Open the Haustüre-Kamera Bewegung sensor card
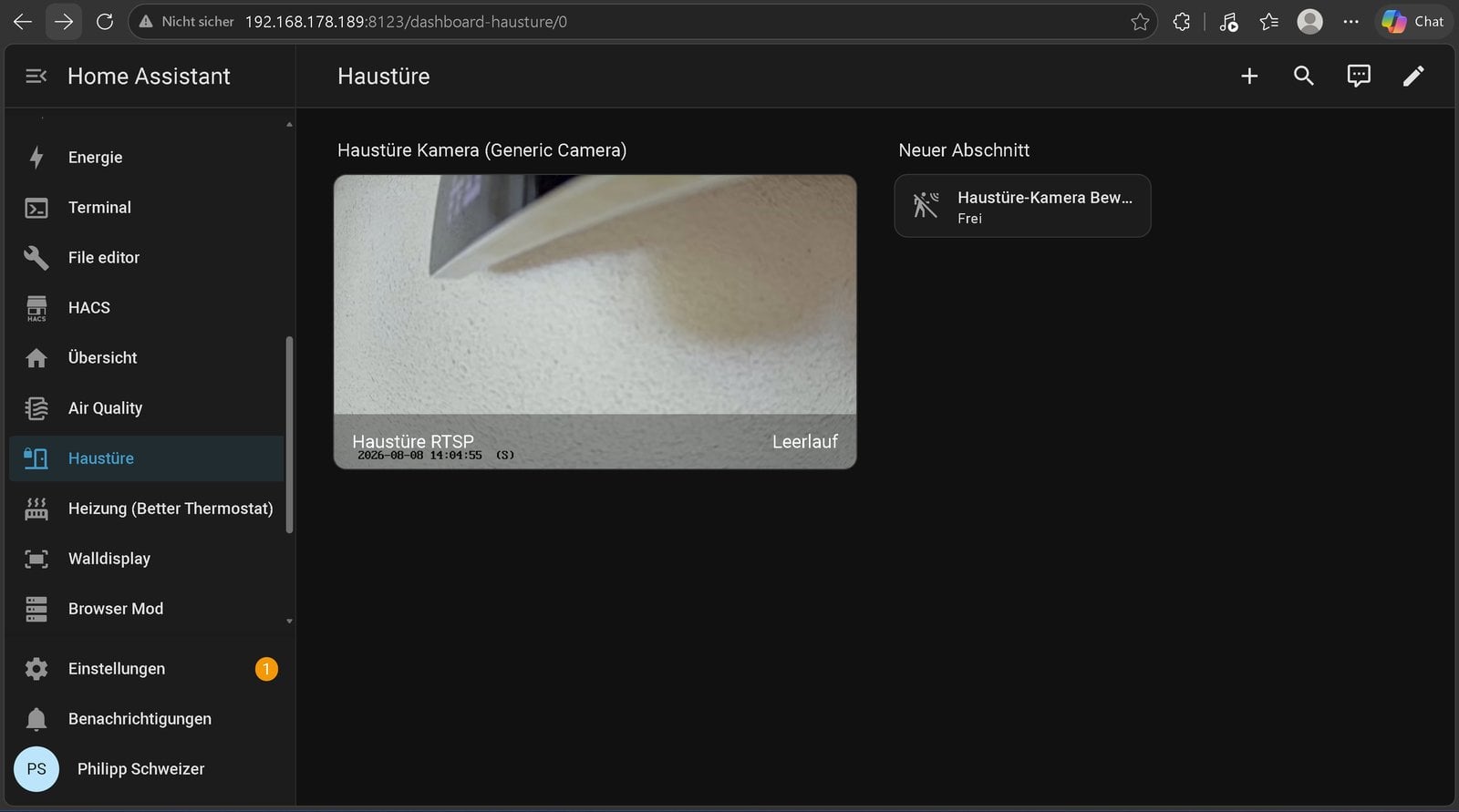Viewport: 1459px width, 812px height. pyautogui.click(x=1022, y=206)
